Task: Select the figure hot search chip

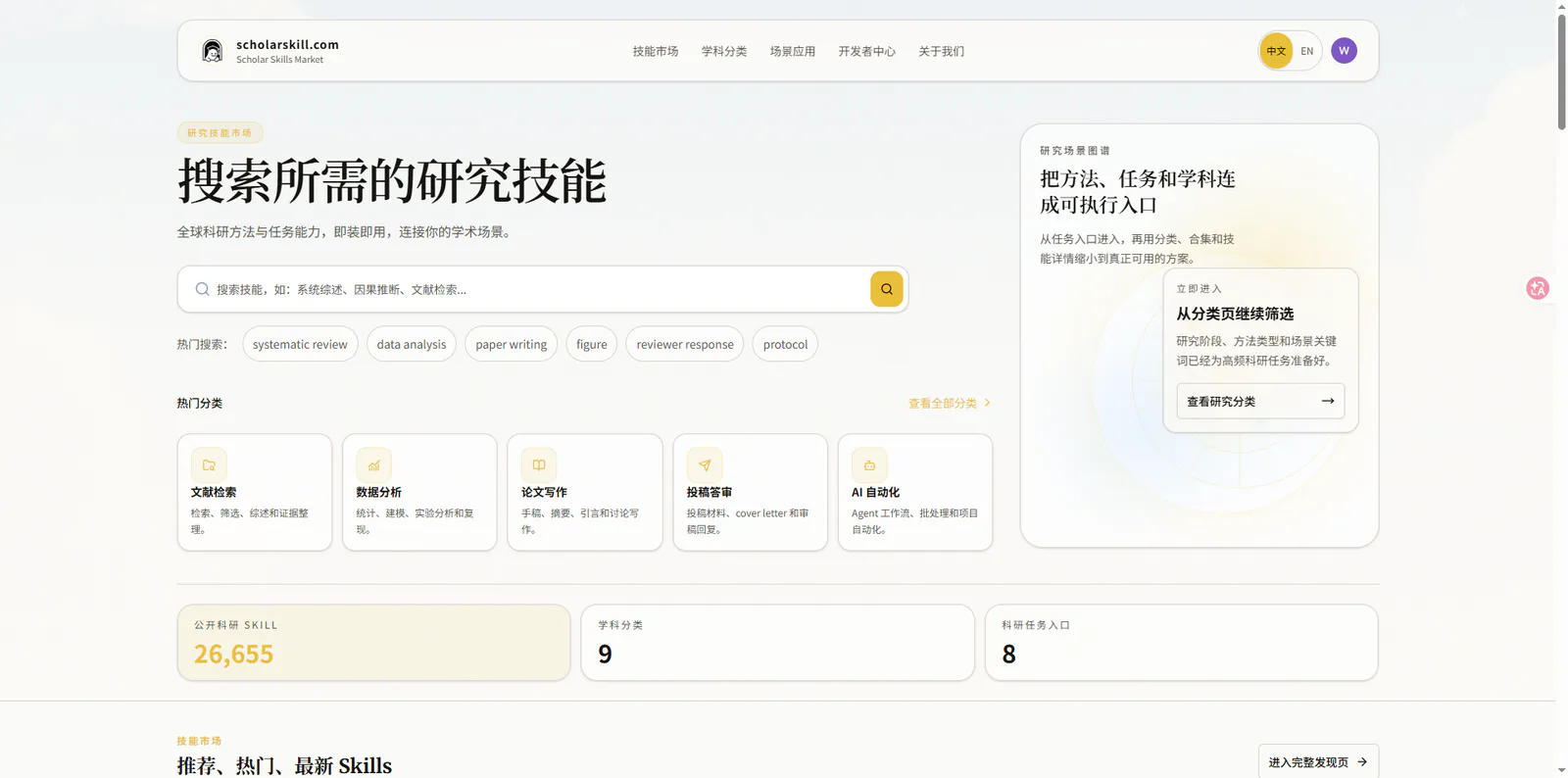Action: point(592,344)
